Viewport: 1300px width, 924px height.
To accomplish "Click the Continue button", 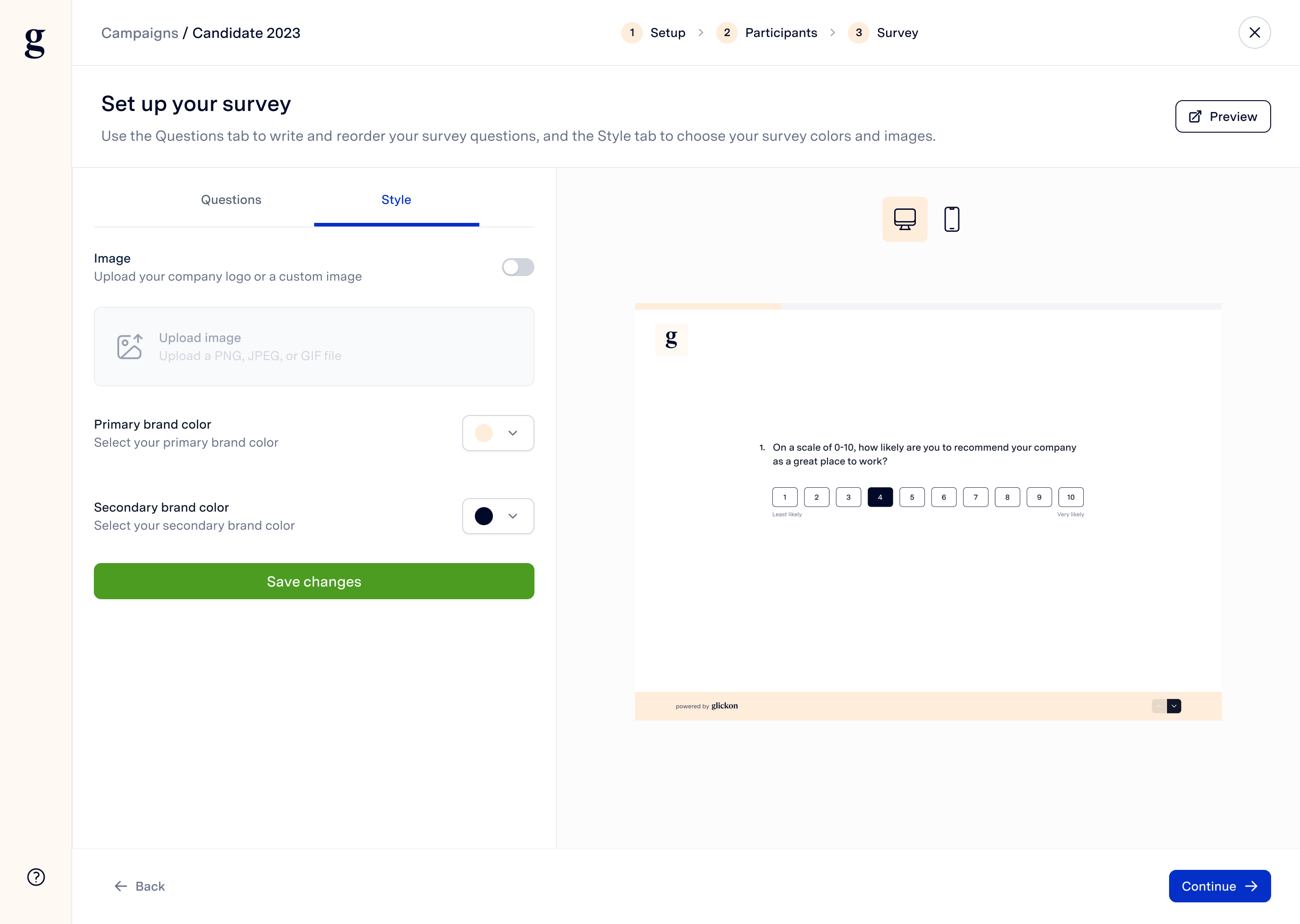I will [x=1219, y=886].
